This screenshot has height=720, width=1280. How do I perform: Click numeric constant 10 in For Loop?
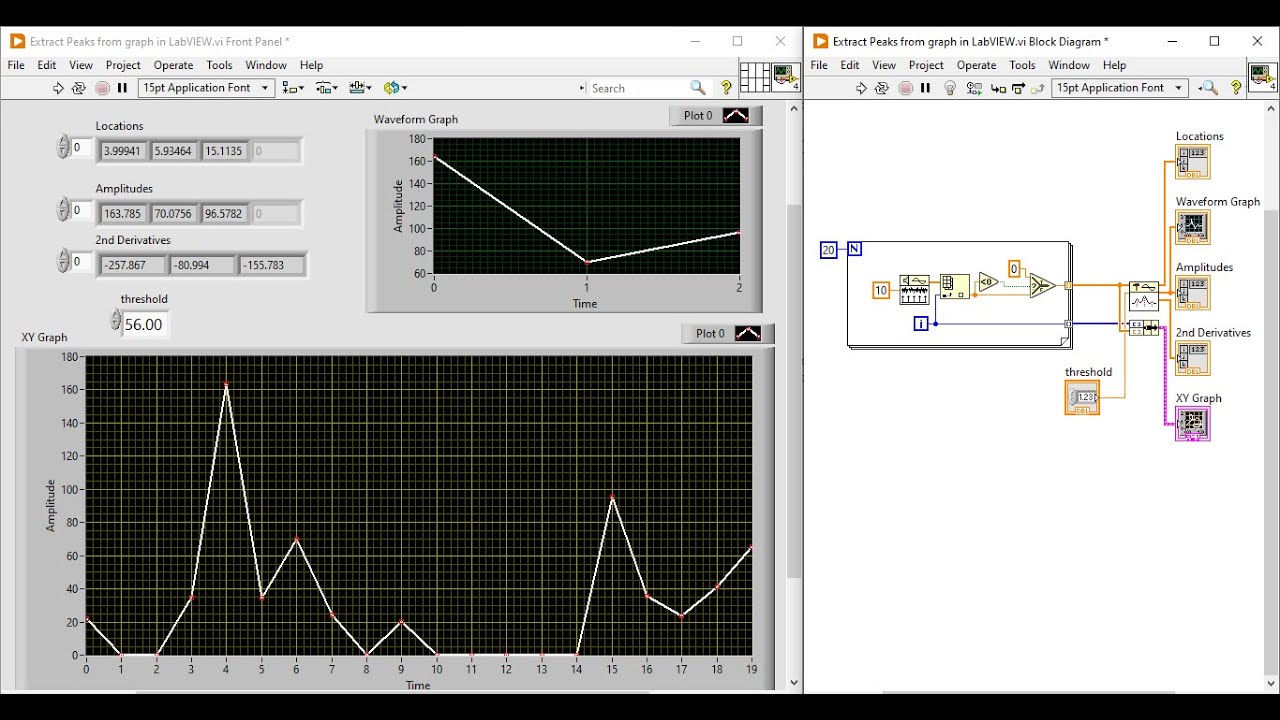881,290
